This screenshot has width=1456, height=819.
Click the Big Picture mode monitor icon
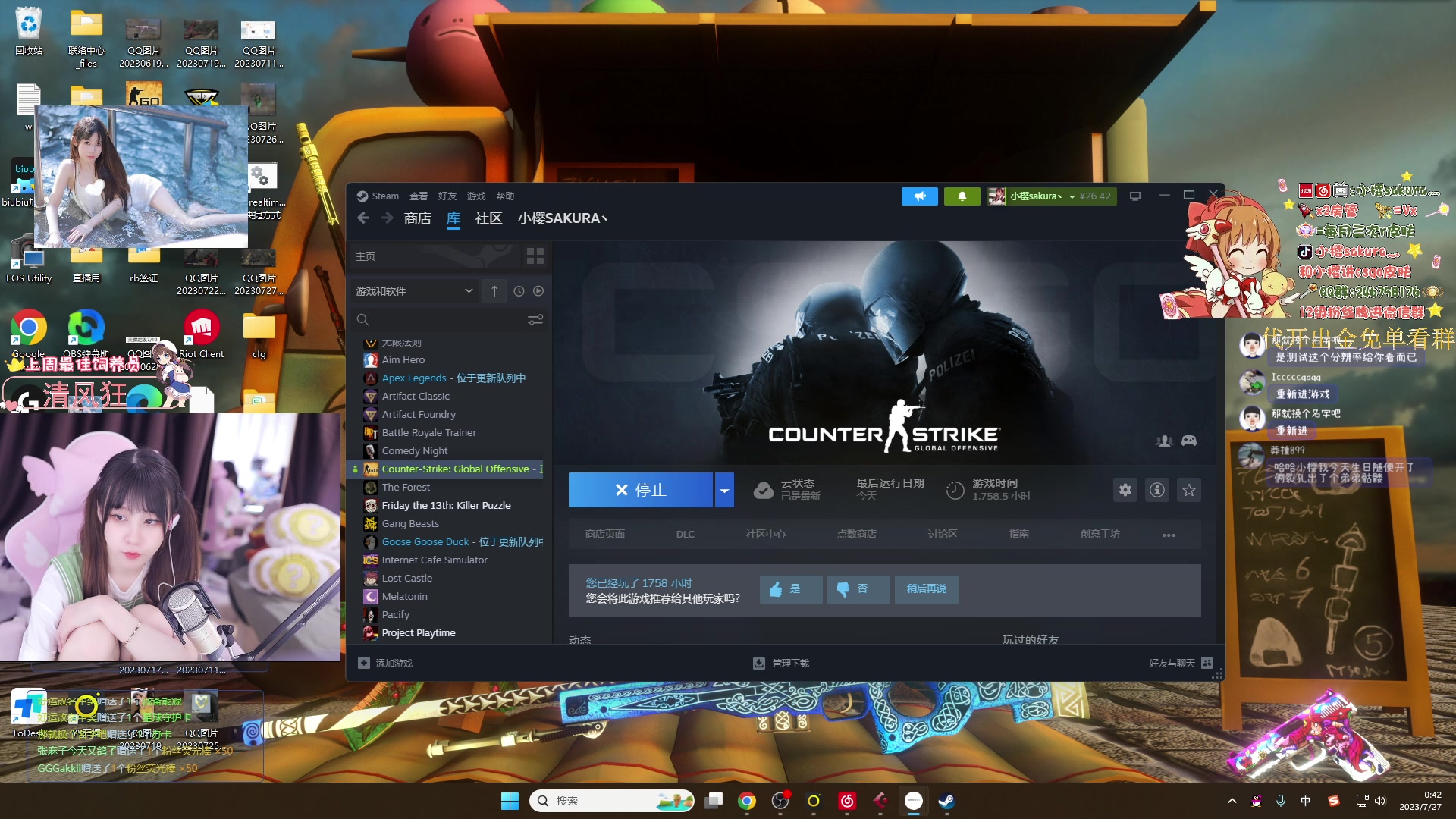pos(1135,196)
